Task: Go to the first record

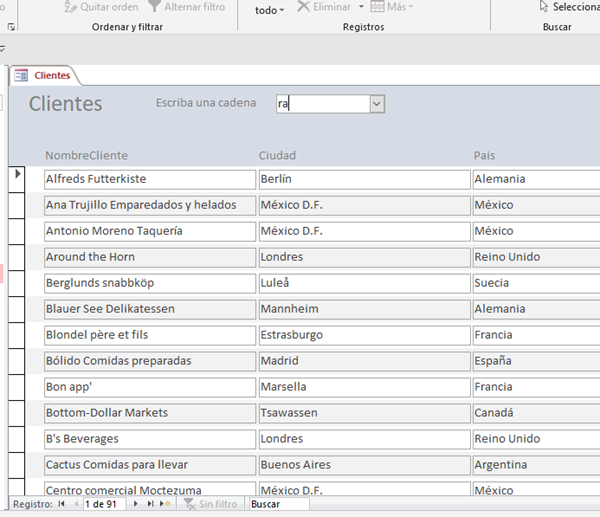Action: (x=62, y=505)
